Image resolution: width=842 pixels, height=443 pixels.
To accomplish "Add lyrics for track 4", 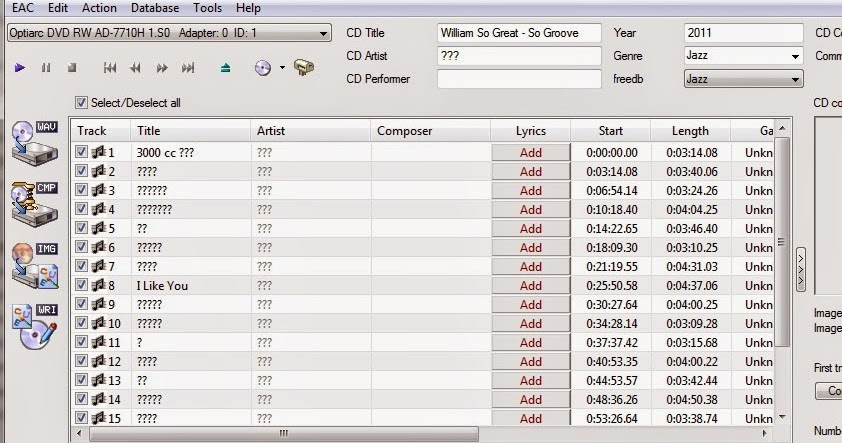I will [x=531, y=209].
